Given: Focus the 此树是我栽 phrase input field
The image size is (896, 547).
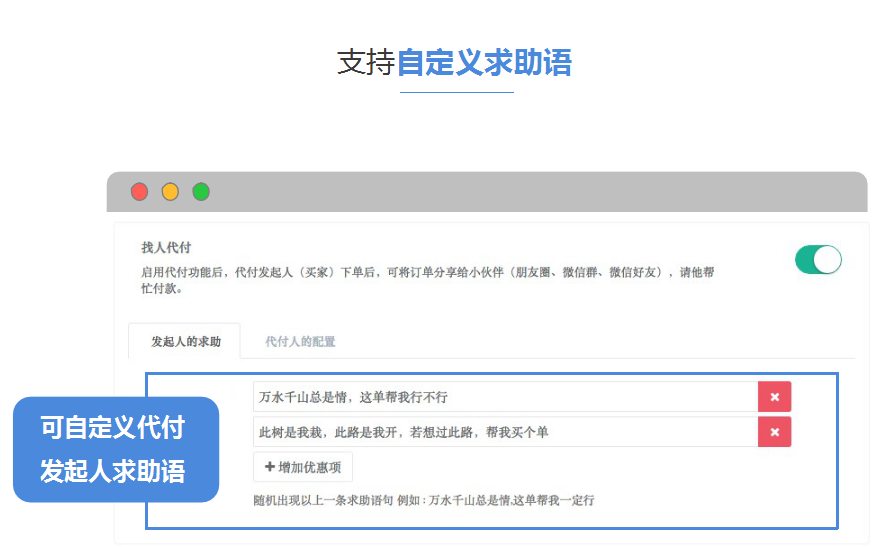Looking at the screenshot, I should tap(505, 432).
